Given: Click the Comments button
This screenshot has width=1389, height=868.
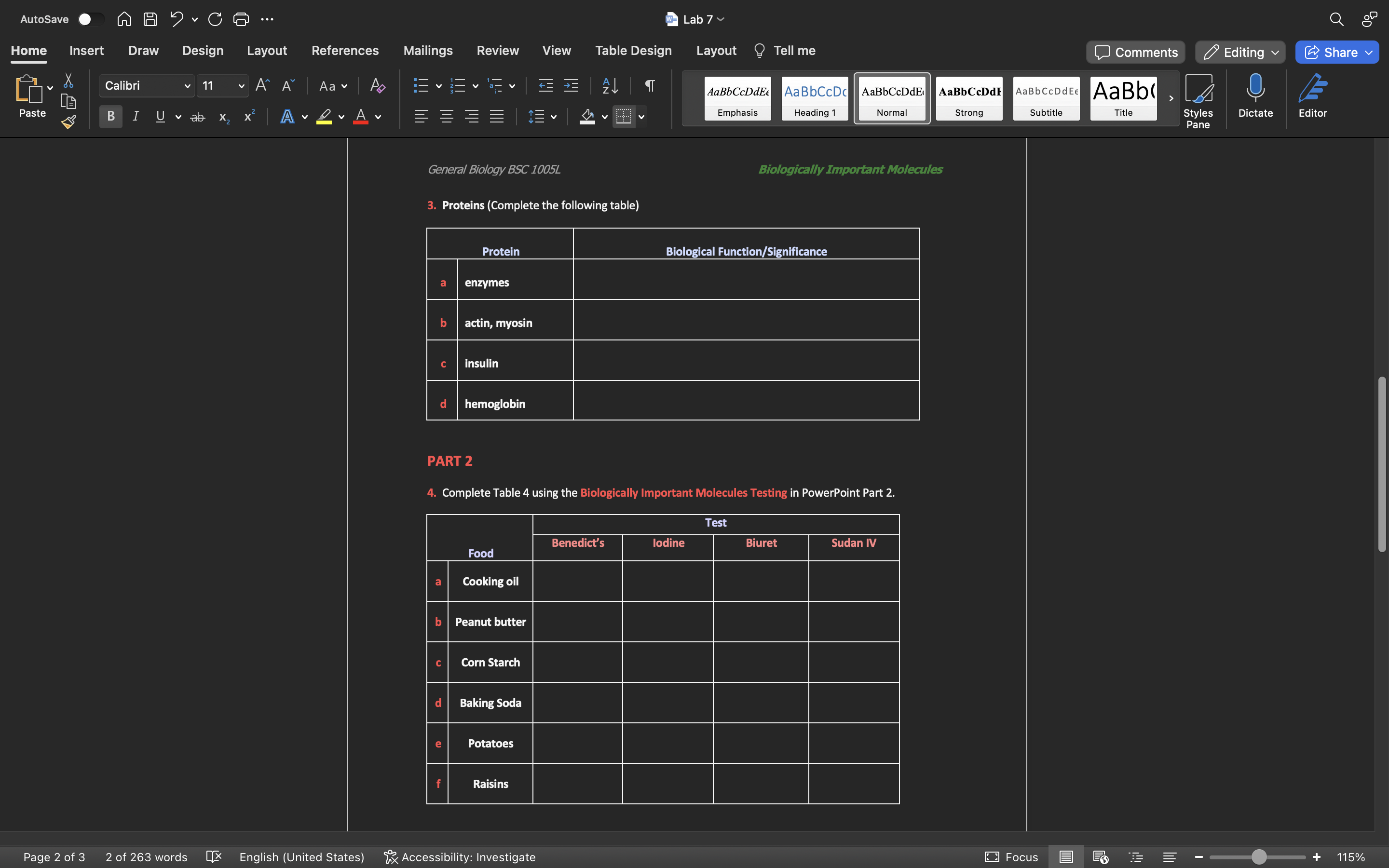Looking at the screenshot, I should [1135, 52].
